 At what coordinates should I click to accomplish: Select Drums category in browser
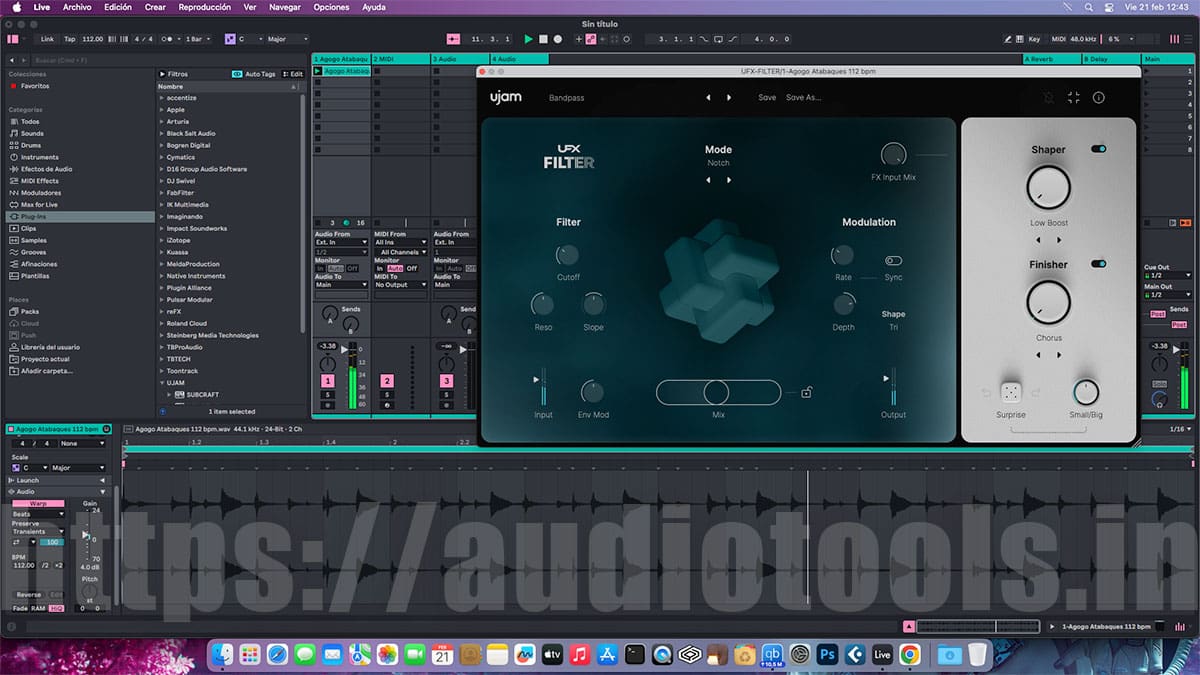pos(31,145)
